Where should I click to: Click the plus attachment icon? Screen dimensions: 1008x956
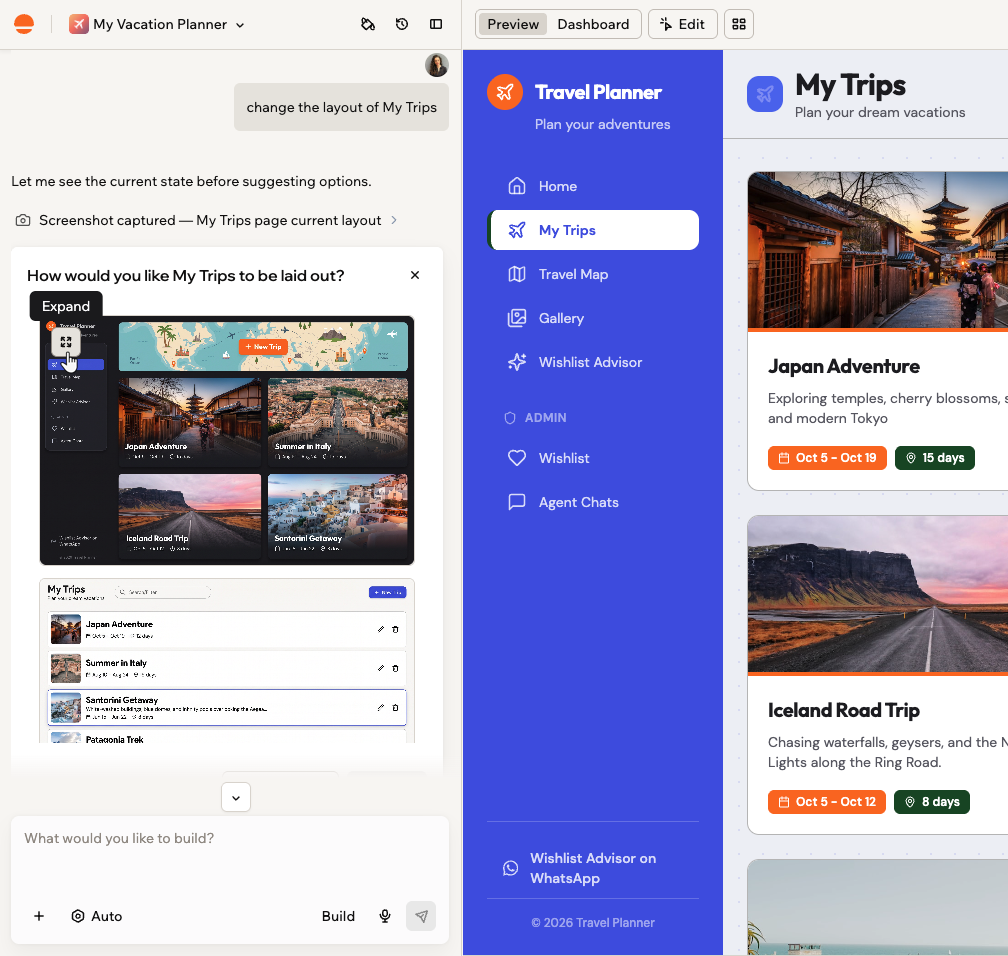click(39, 916)
